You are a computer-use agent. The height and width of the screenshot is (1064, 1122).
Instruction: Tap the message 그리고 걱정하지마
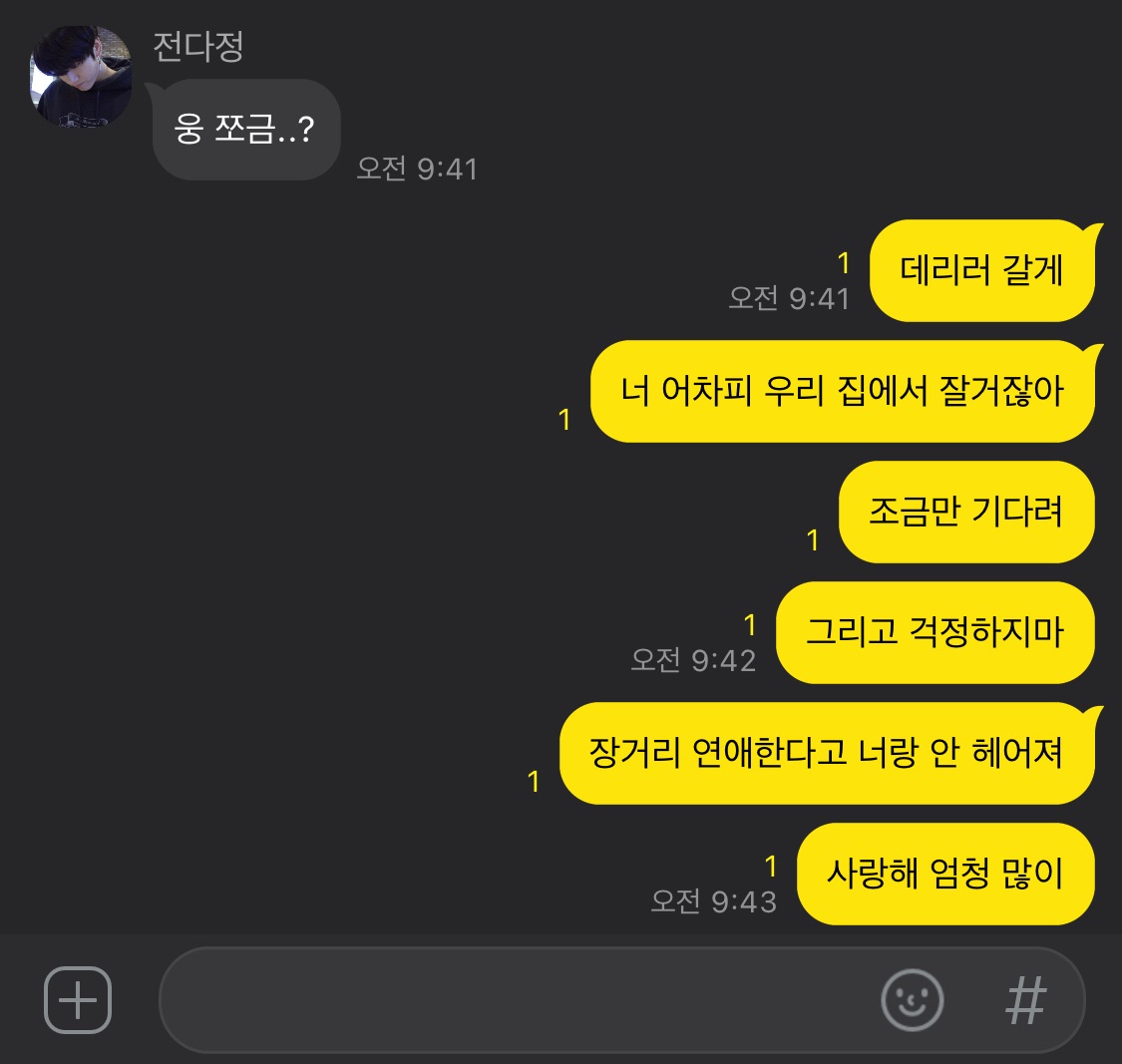pos(935,632)
